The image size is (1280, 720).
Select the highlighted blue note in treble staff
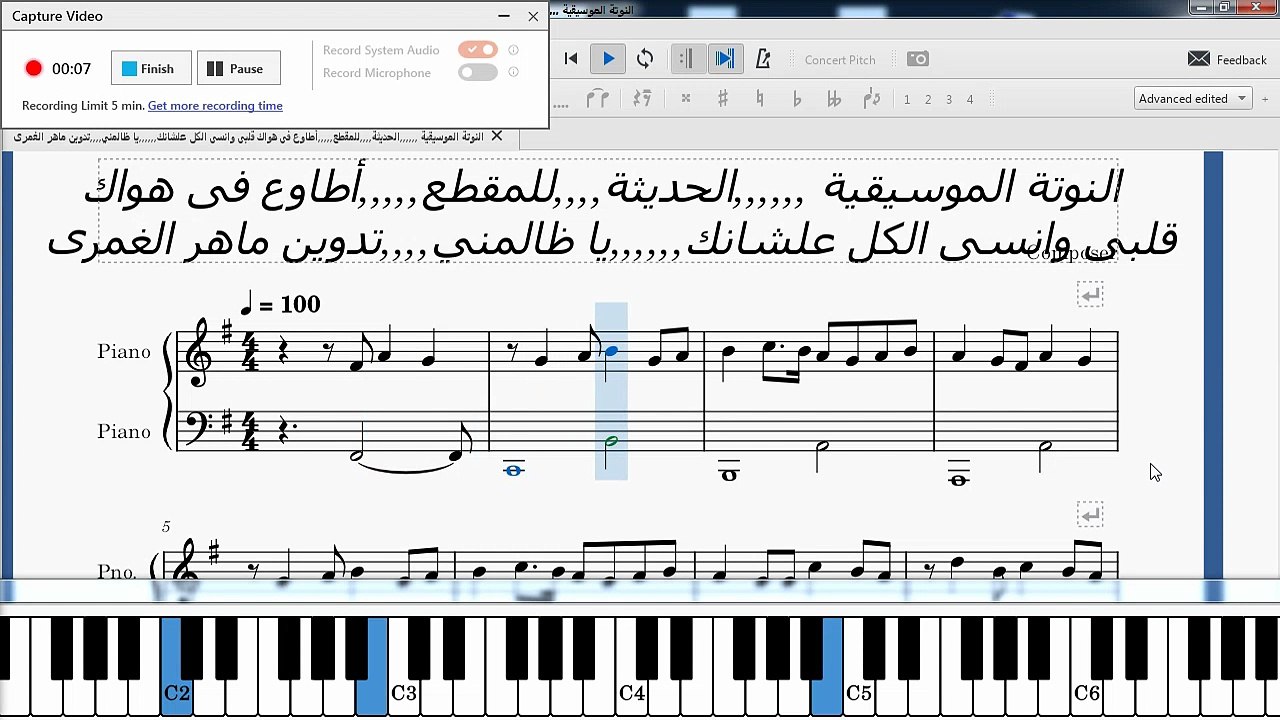611,350
